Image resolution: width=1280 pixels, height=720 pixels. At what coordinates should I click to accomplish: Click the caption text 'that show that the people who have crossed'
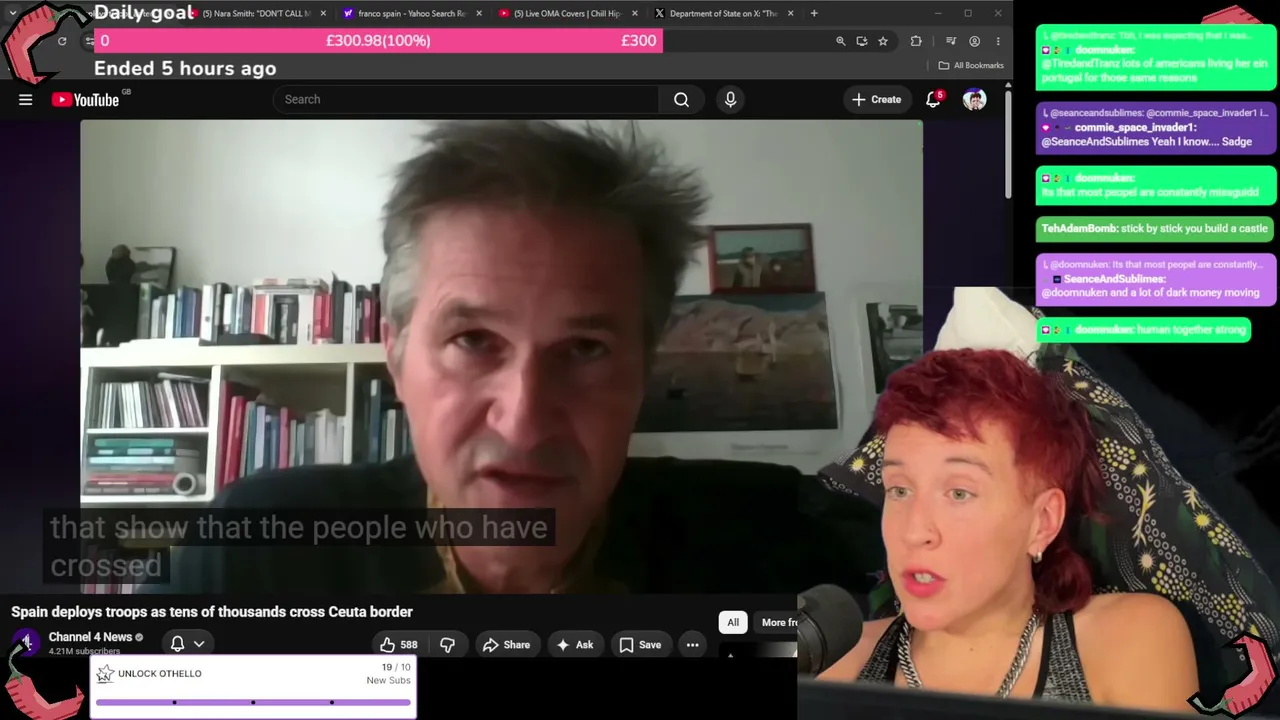[299, 546]
